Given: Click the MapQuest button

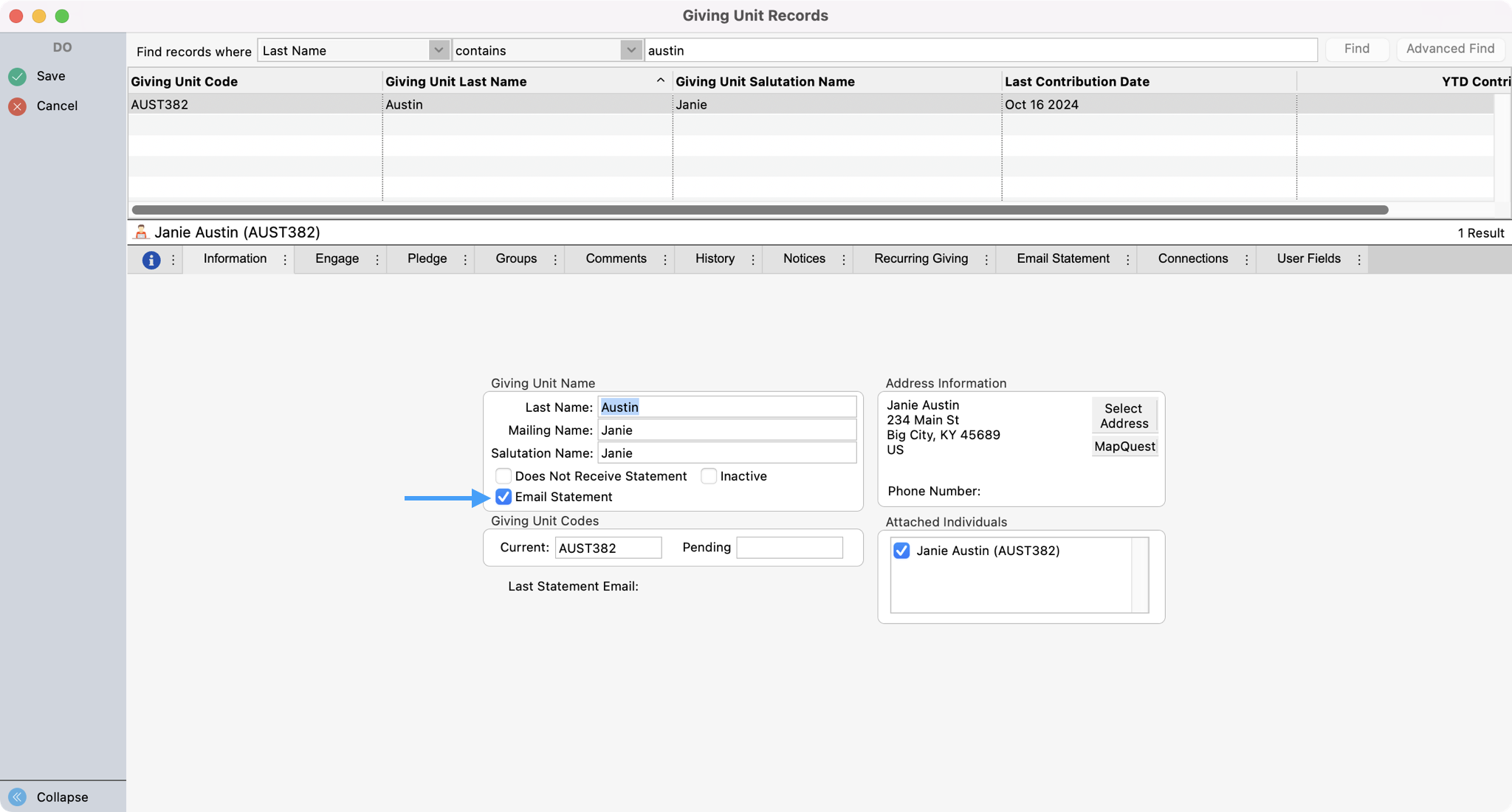Looking at the screenshot, I should click(1124, 447).
